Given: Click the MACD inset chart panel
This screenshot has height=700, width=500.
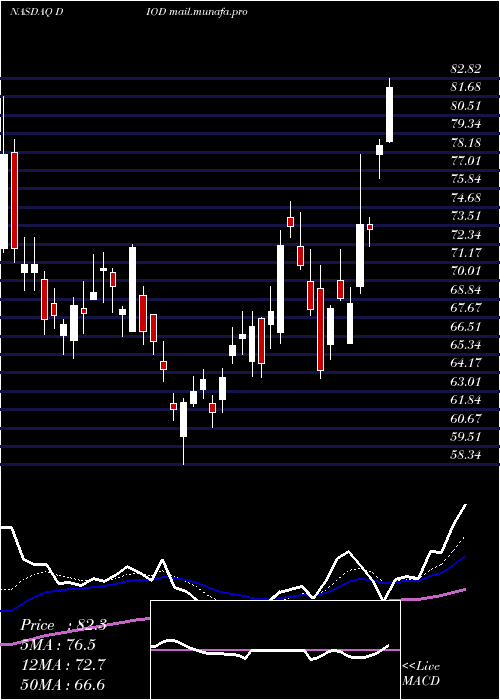Looking at the screenshot, I should click(x=275, y=650).
